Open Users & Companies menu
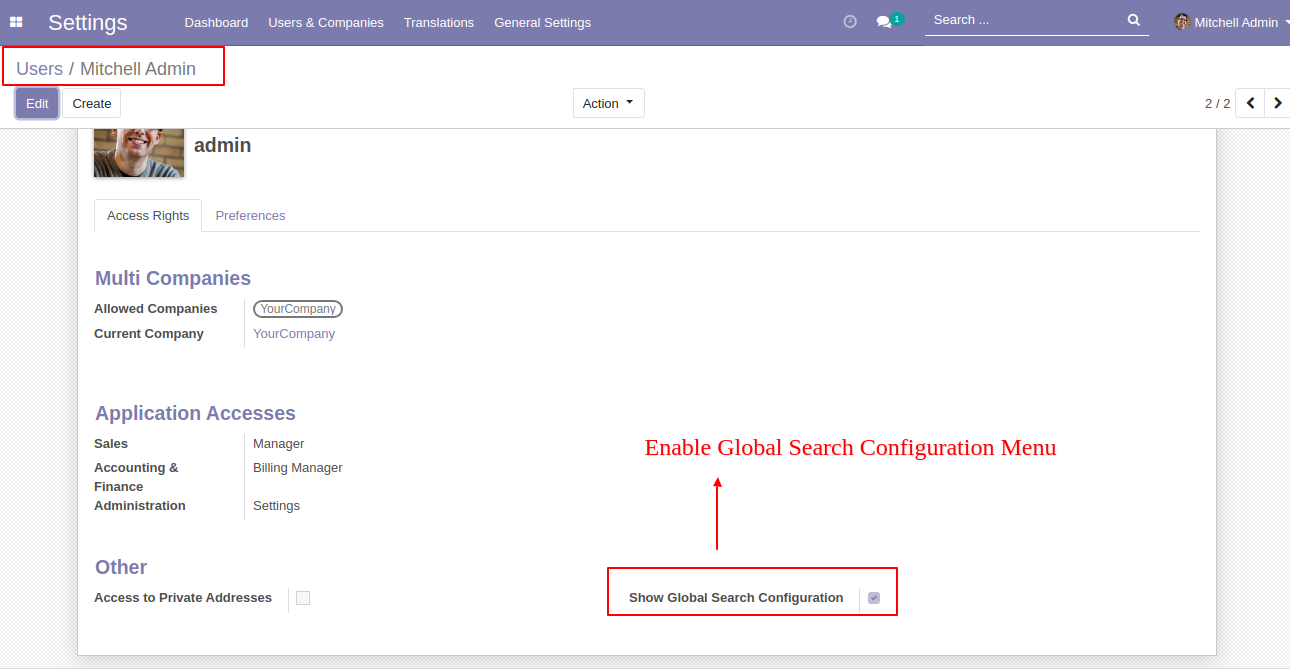The image size is (1290, 669). [x=326, y=22]
